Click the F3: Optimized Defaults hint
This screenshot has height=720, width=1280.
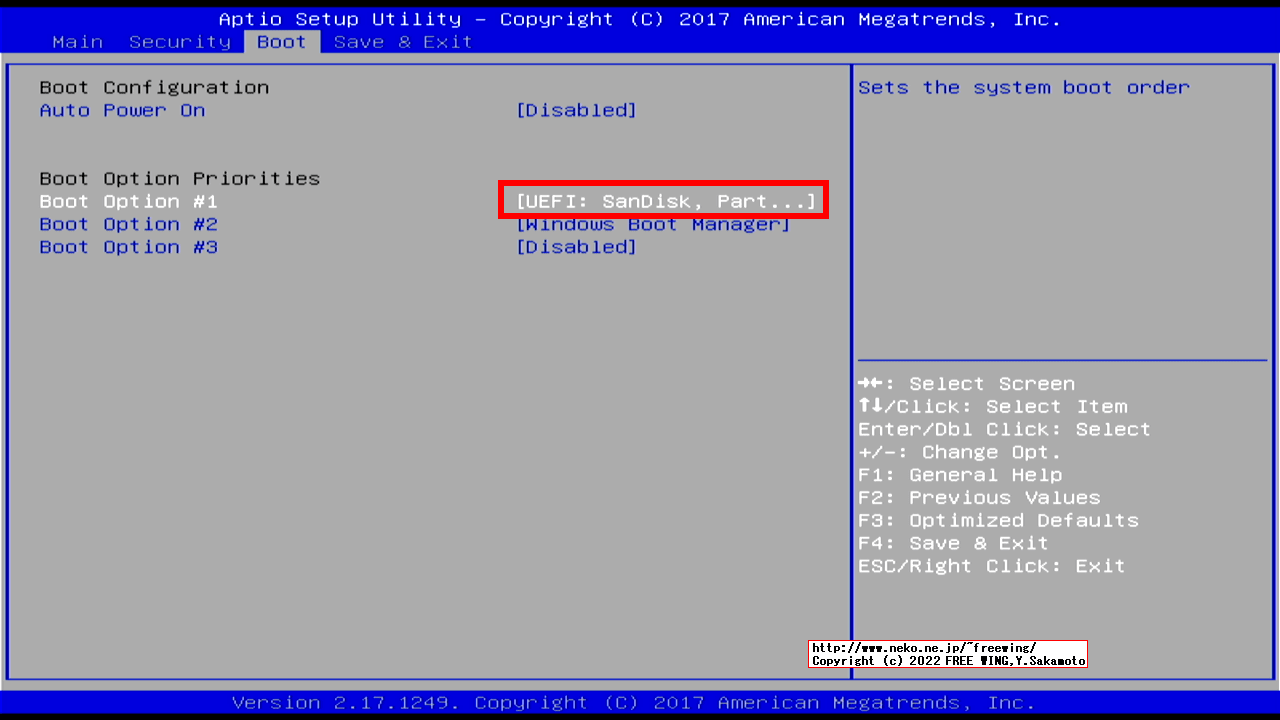click(998, 521)
